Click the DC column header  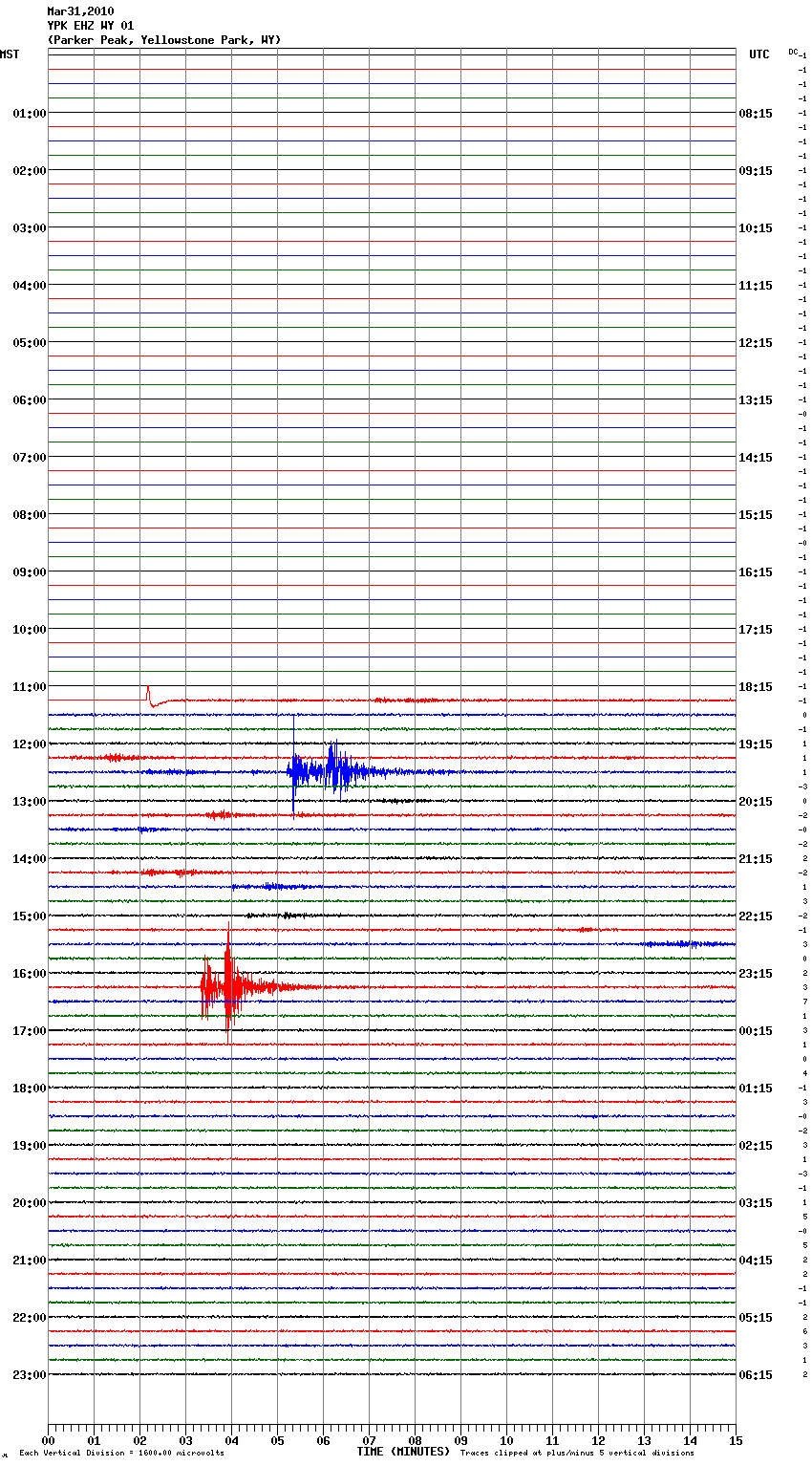click(x=793, y=52)
